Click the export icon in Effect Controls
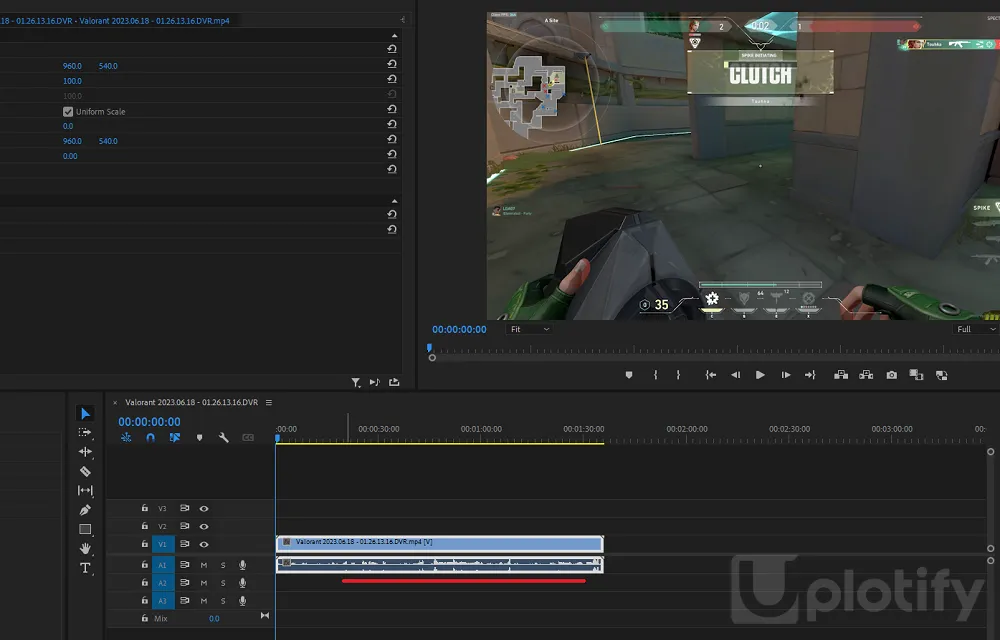 [x=394, y=382]
